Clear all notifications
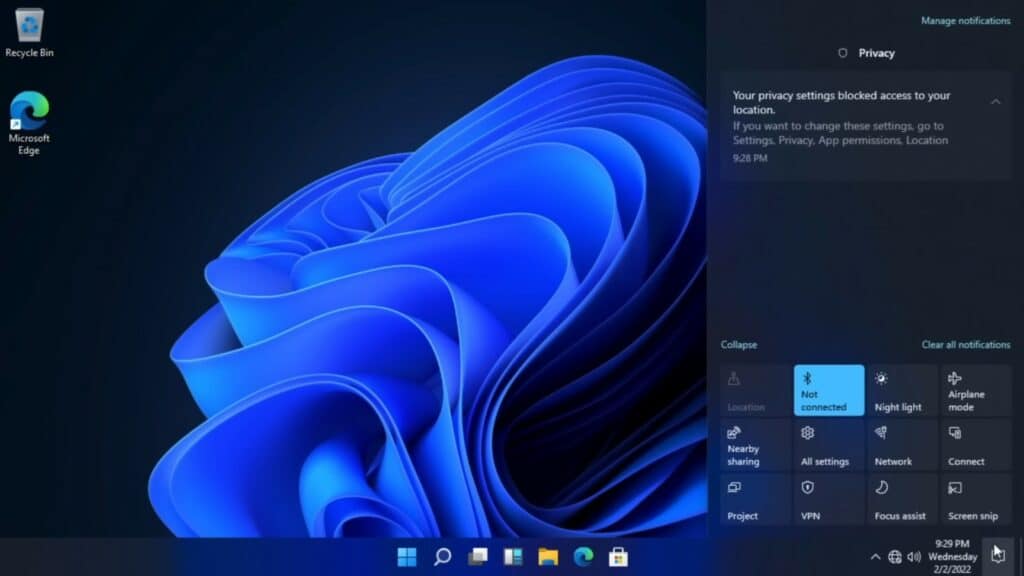Viewport: 1024px width, 576px height. pos(965,345)
